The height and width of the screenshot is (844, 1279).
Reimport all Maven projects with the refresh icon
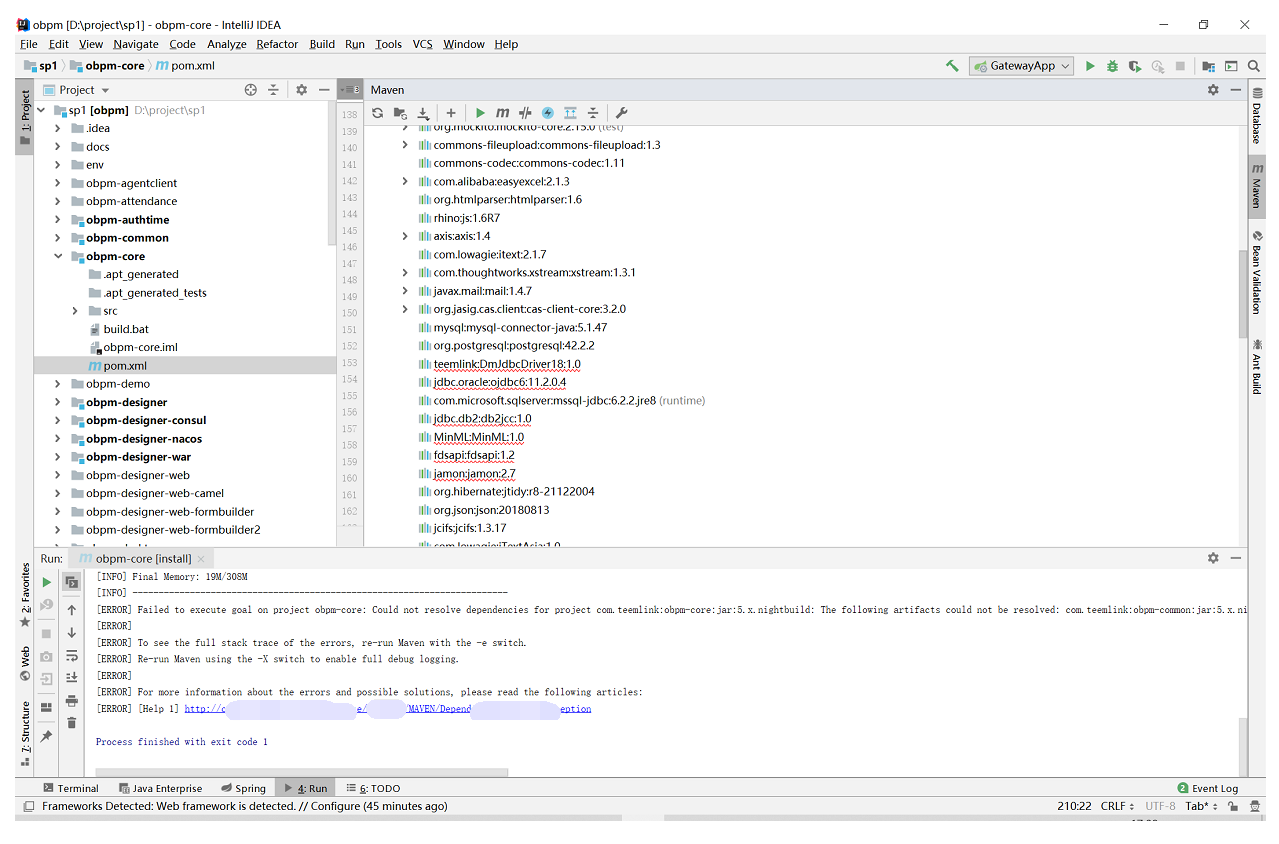(x=377, y=113)
